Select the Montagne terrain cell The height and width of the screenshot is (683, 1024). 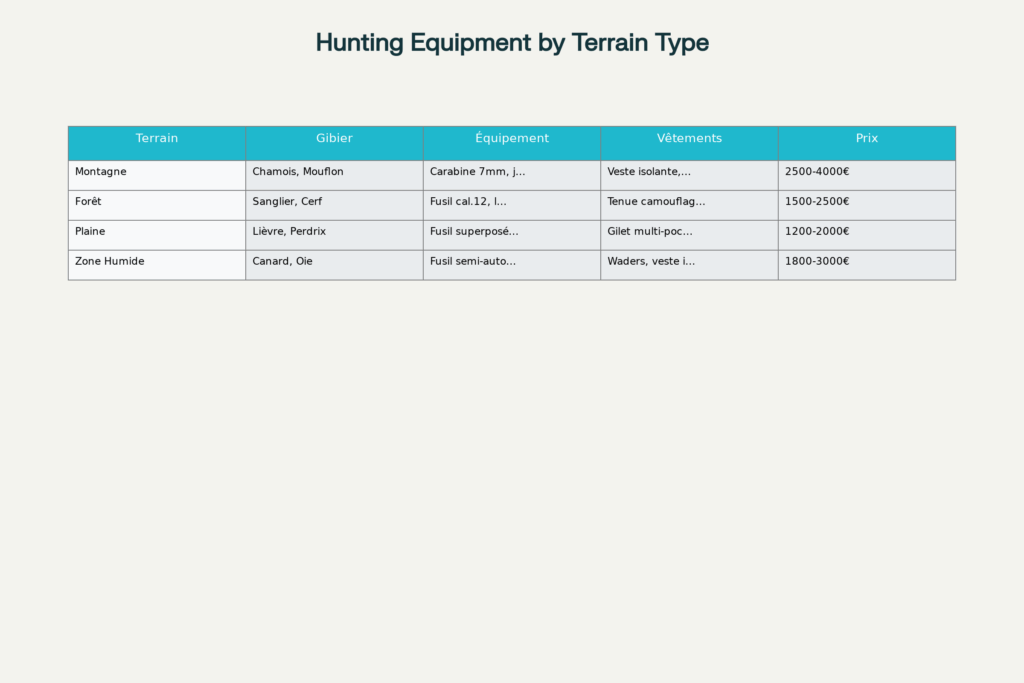157,176
